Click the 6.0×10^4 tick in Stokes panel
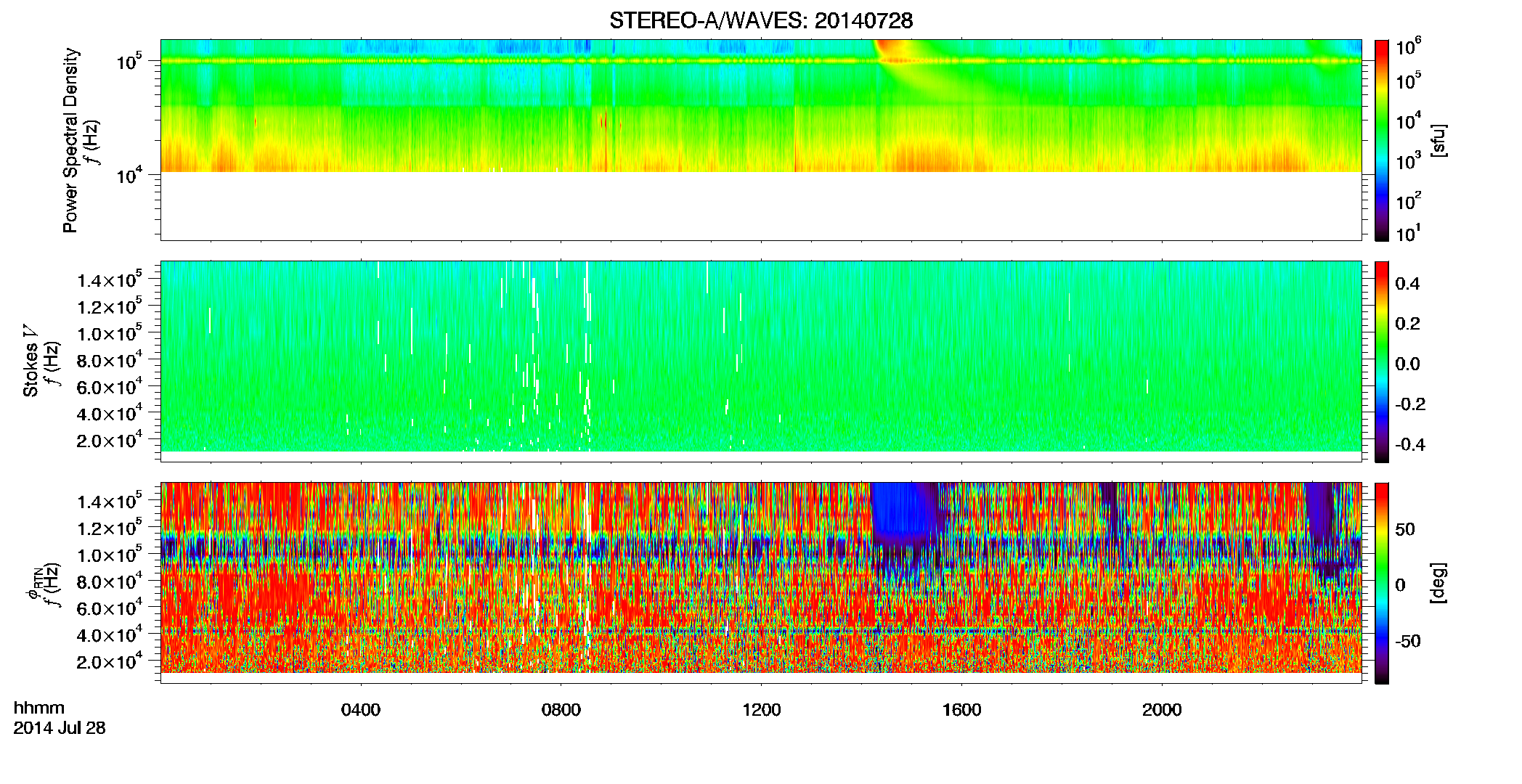The height and width of the screenshot is (784, 1522). coord(110,387)
